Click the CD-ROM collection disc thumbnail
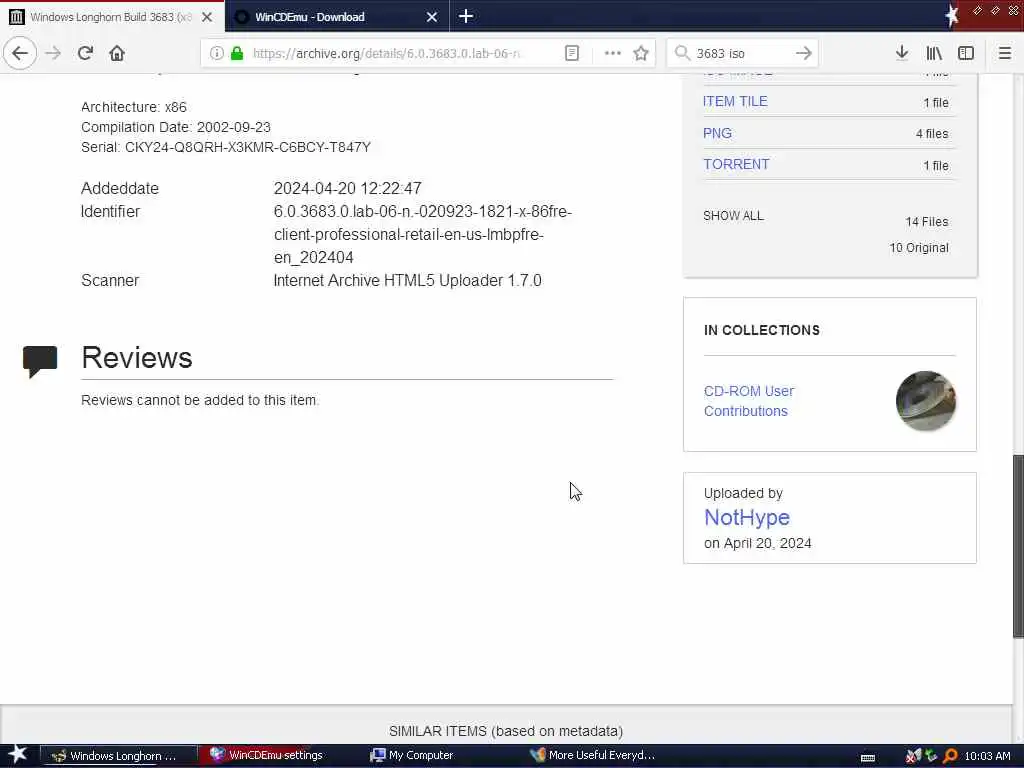1024x768 pixels. (x=925, y=401)
